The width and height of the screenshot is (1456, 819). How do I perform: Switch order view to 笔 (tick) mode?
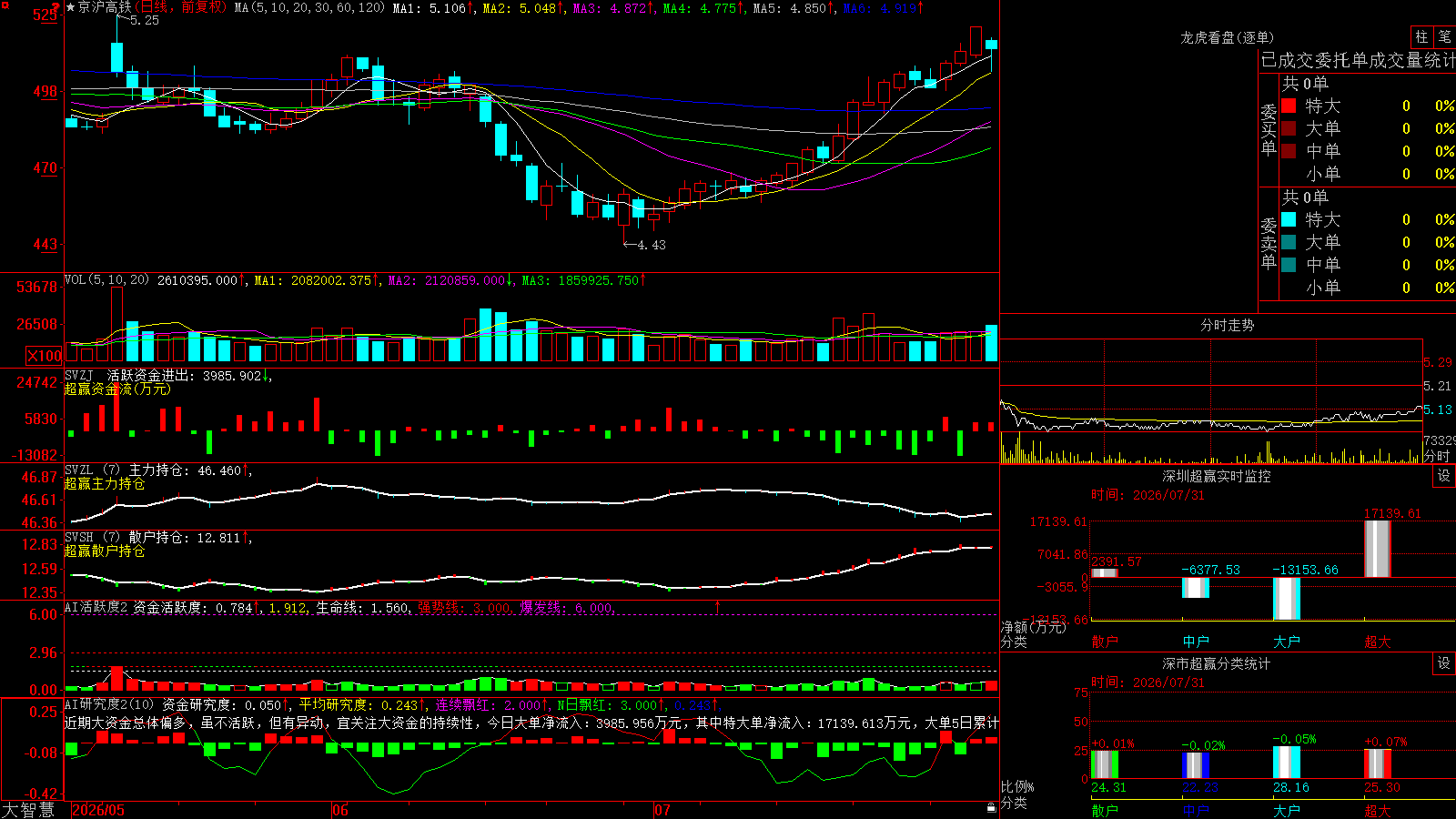(x=1445, y=36)
